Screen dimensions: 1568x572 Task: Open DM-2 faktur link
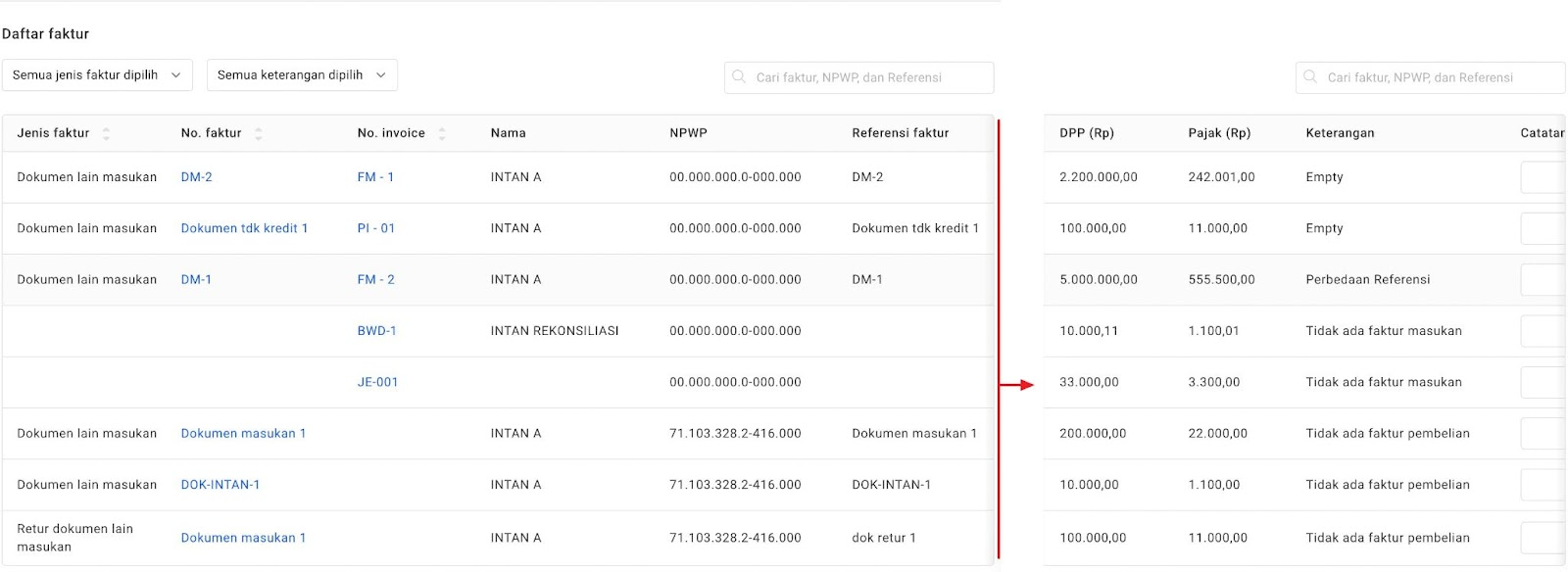pyautogui.click(x=196, y=177)
